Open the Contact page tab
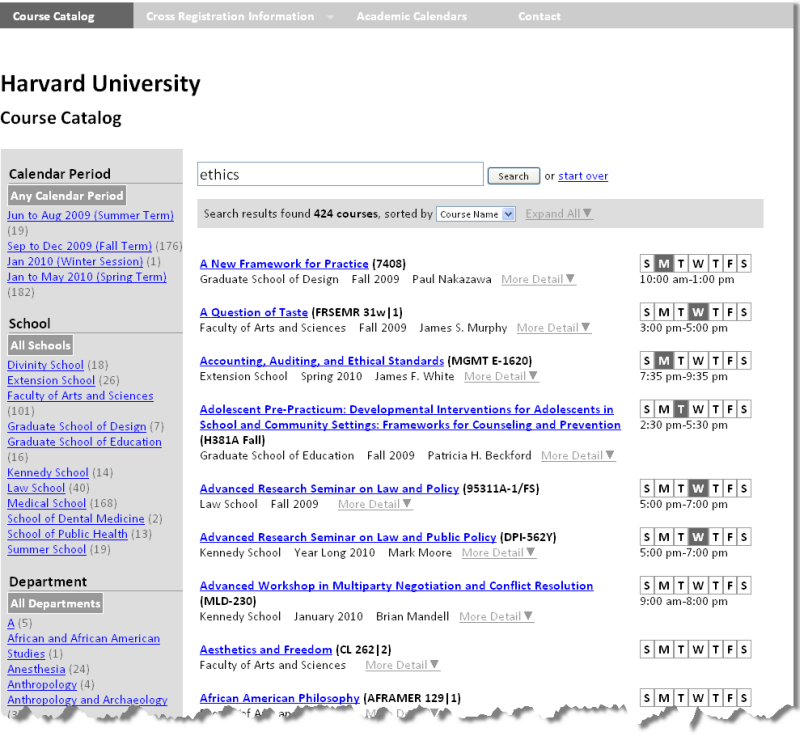800x735 pixels. [x=539, y=16]
